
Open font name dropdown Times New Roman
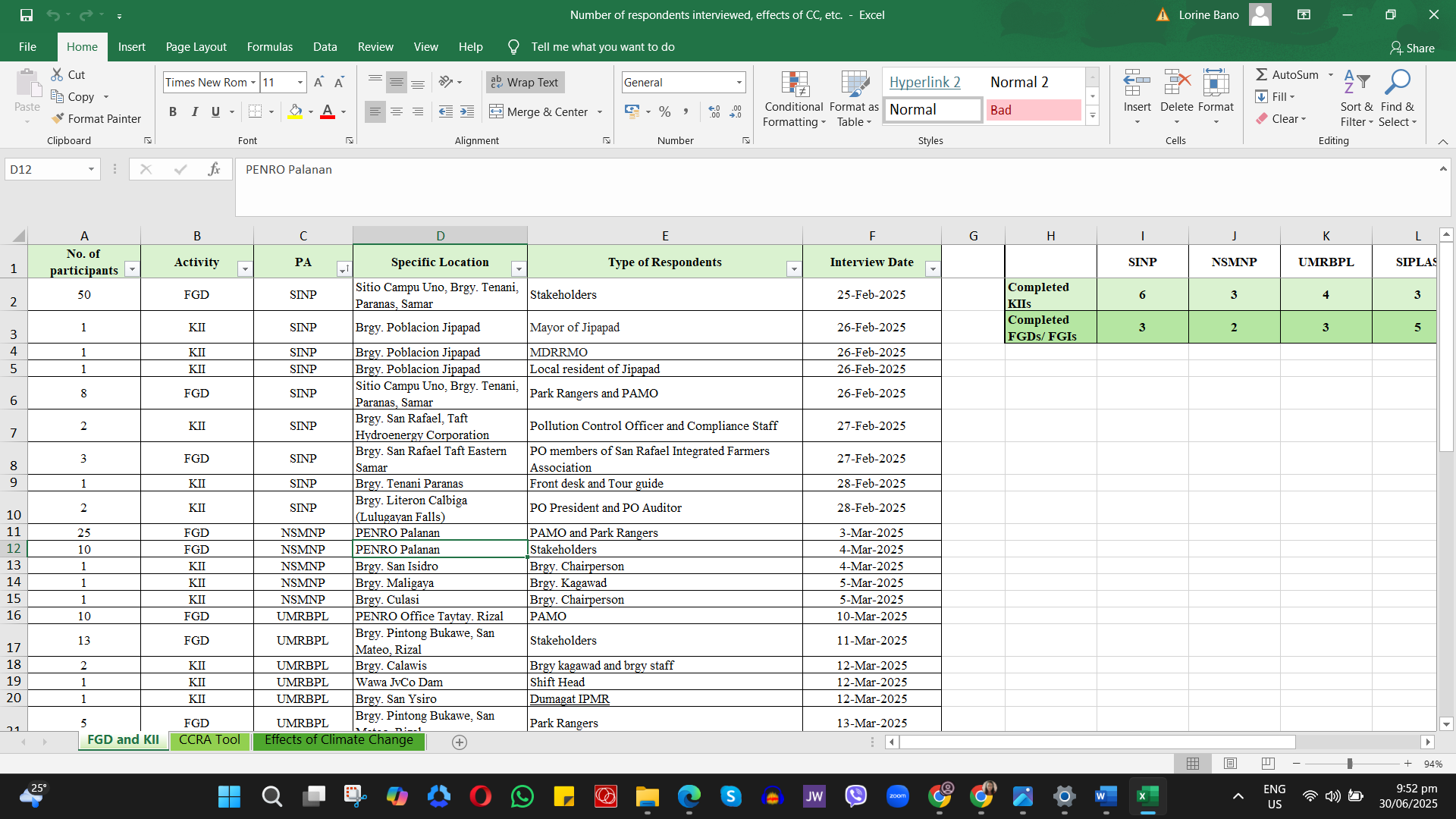pos(253,83)
